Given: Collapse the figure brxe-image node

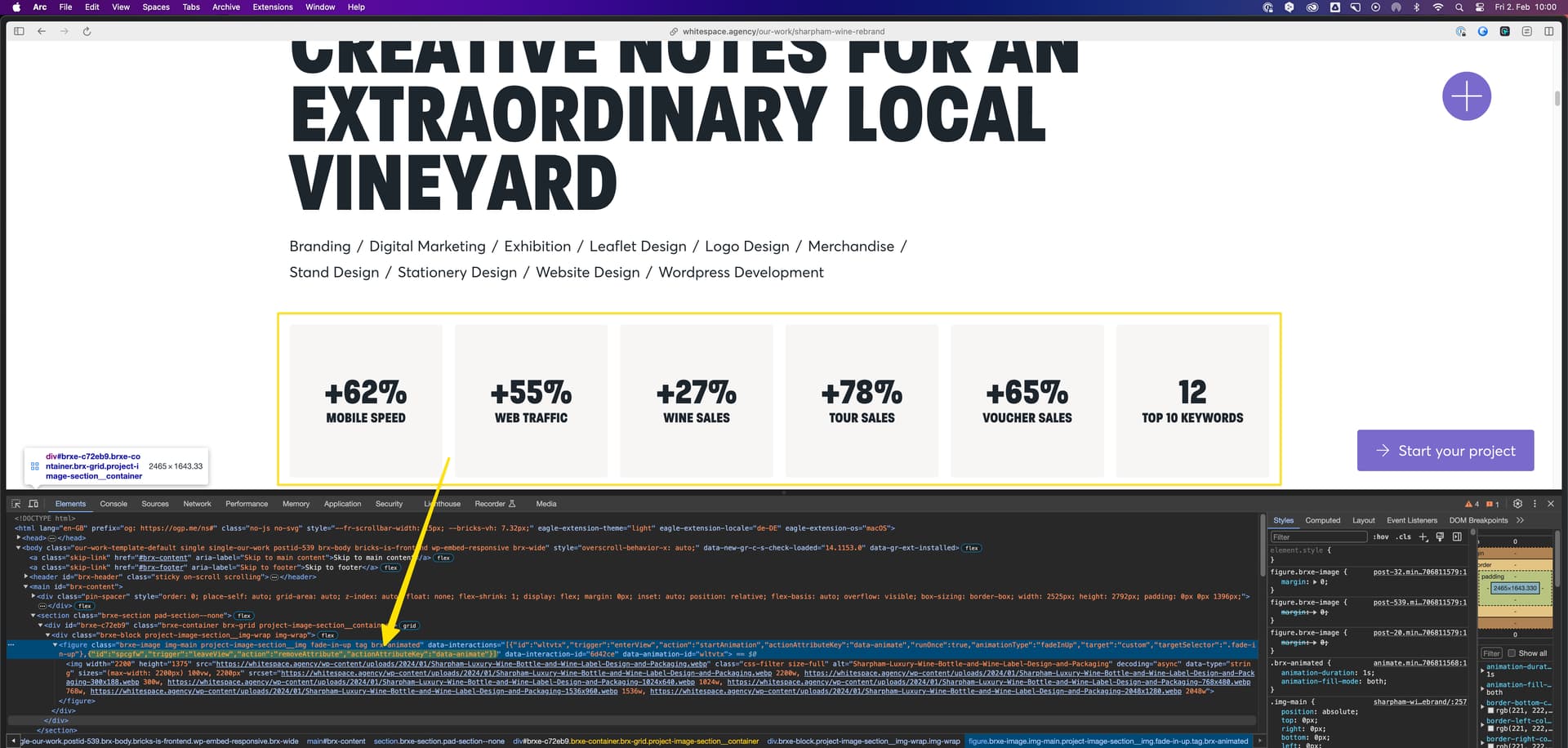Looking at the screenshot, I should (56, 645).
